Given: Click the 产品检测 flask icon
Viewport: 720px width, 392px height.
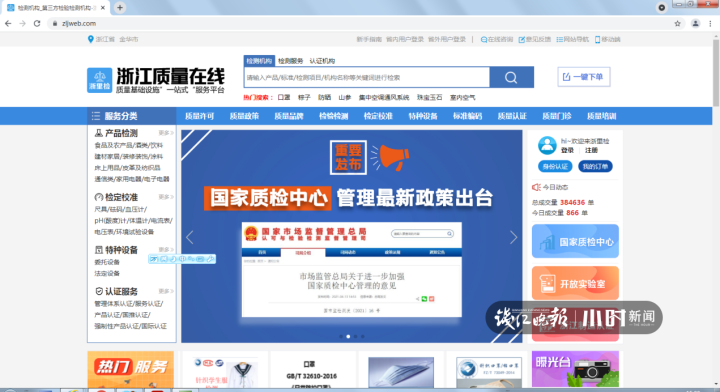Looking at the screenshot, I should coord(98,133).
